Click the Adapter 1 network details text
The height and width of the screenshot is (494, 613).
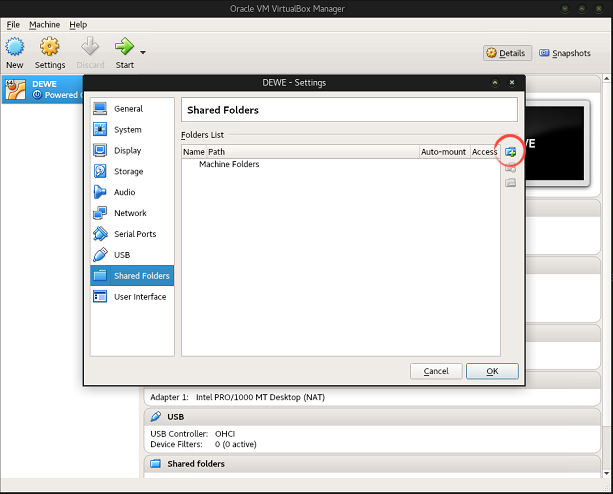[237, 397]
